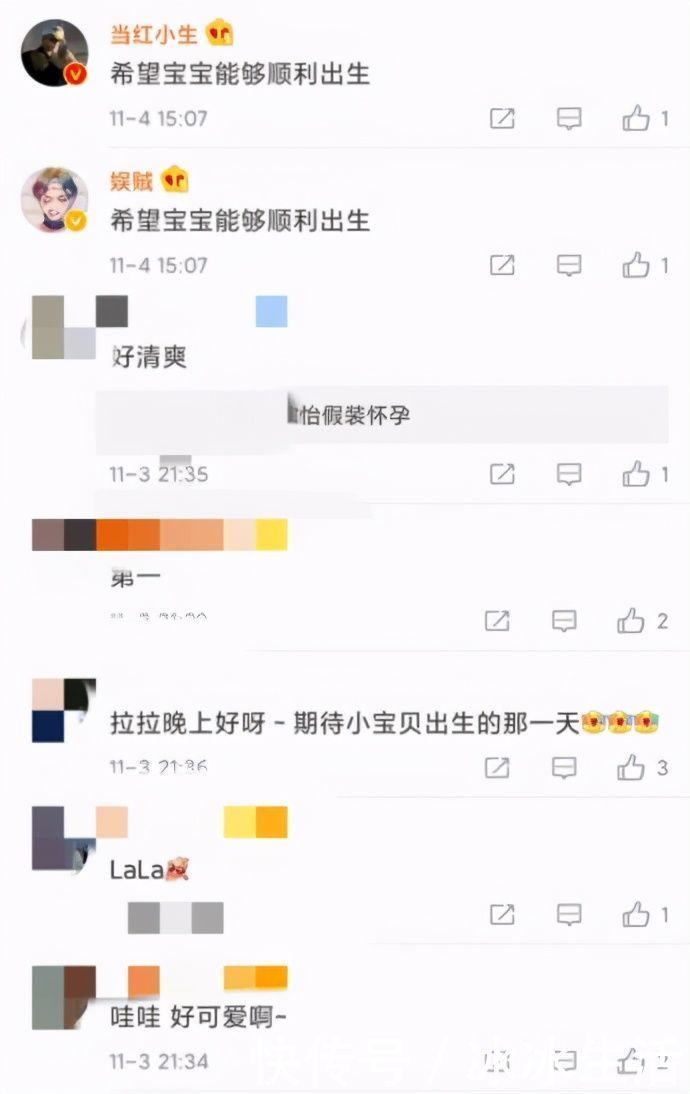Reply to the 第一 comment

pyautogui.click(x=564, y=620)
